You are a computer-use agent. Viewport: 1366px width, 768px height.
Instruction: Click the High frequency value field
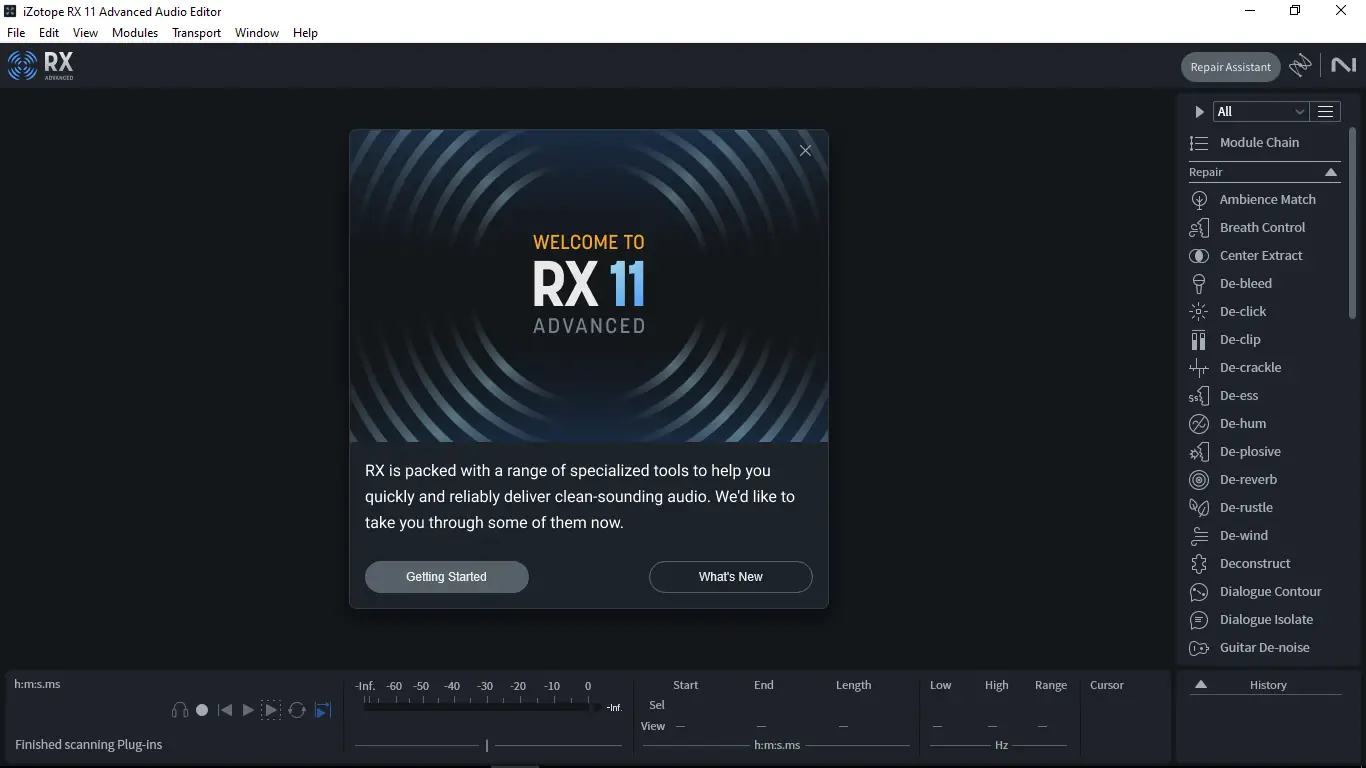[993, 726]
